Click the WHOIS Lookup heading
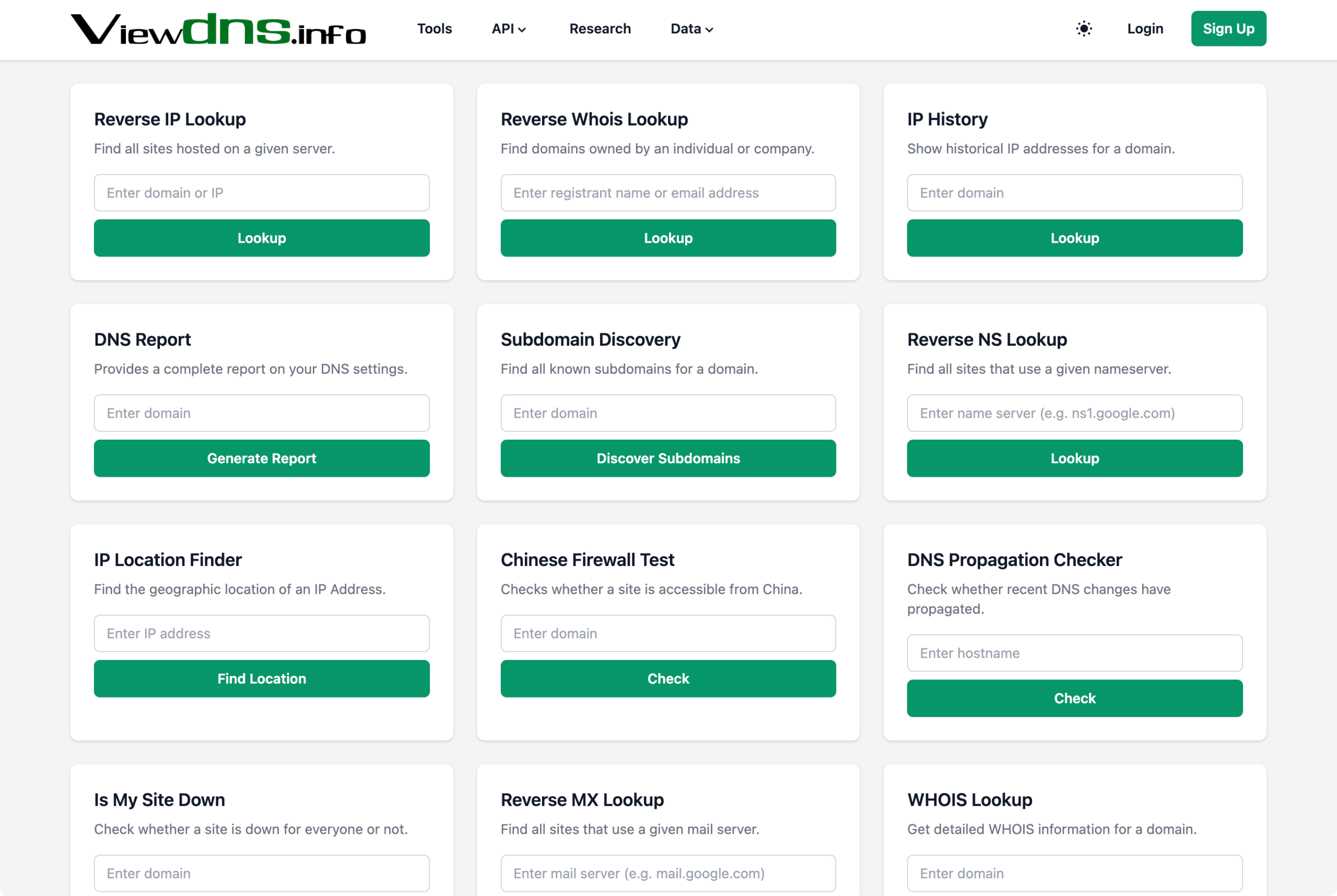The height and width of the screenshot is (896, 1337). [x=969, y=799]
